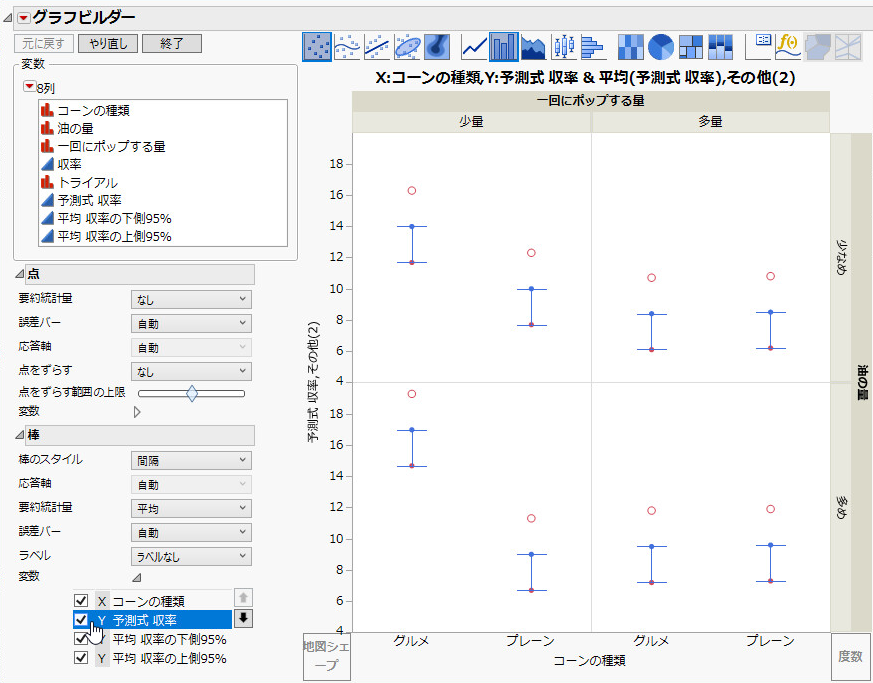Image resolution: width=873 pixels, height=683 pixels.
Task: Click the 終了 button
Action: click(171, 44)
